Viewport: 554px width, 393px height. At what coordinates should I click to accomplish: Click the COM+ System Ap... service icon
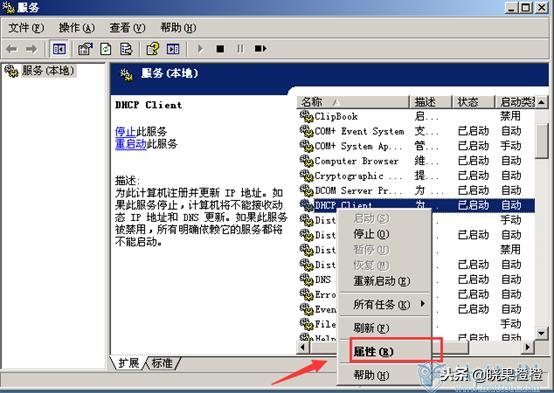(307, 146)
